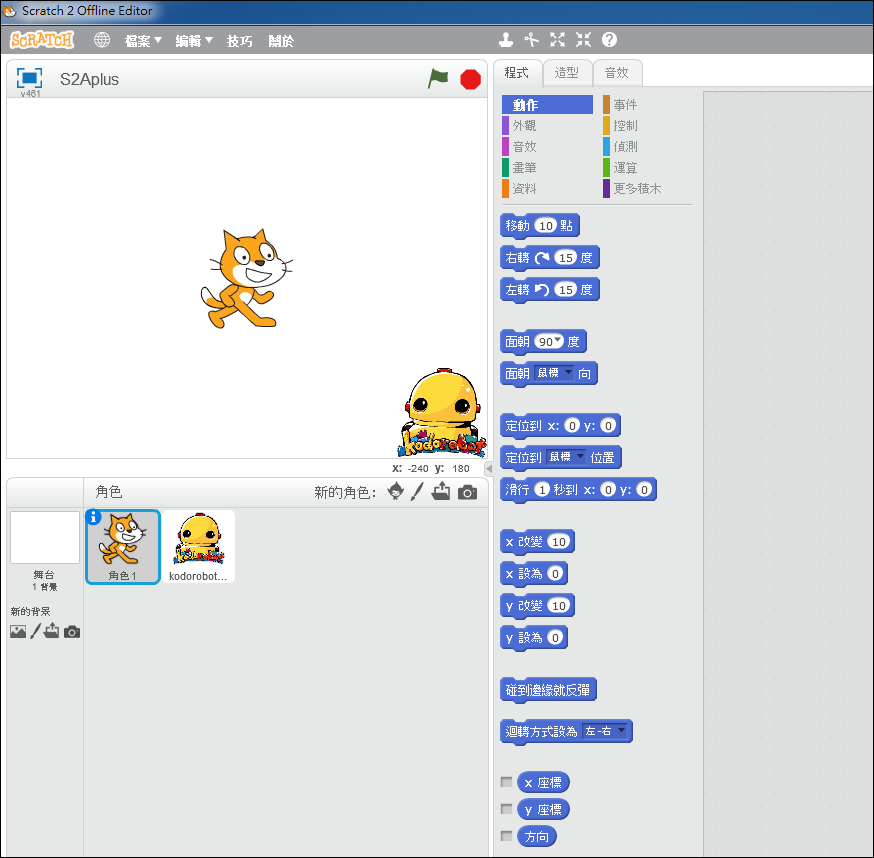Click the seconds field in 滑行 block
The width and height of the screenshot is (874, 858).
541,489
